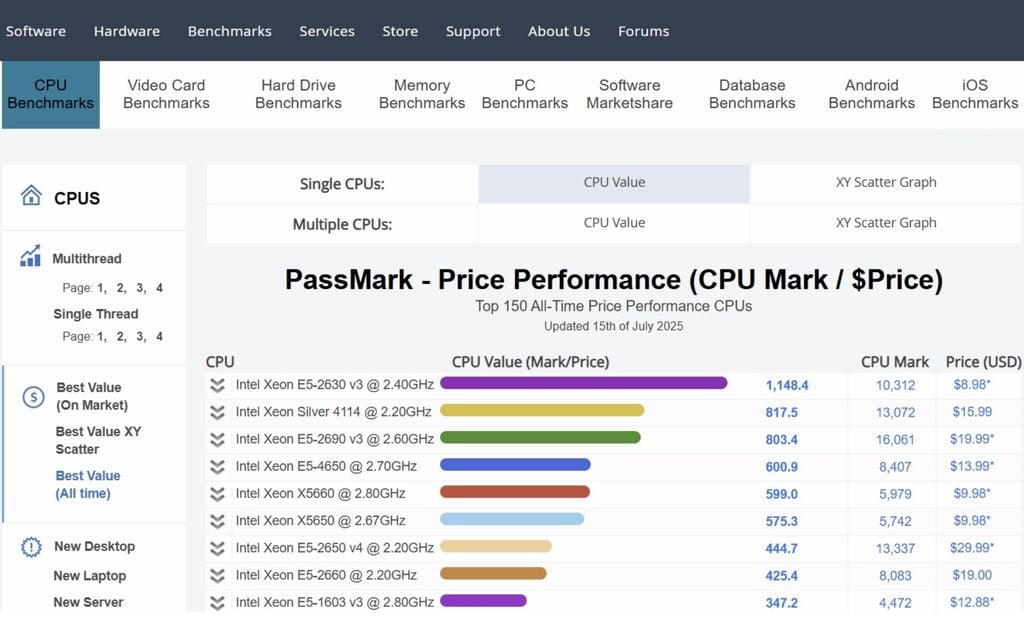Open New Laptop sidebar link
The width and height of the screenshot is (1024, 640).
[x=89, y=576]
